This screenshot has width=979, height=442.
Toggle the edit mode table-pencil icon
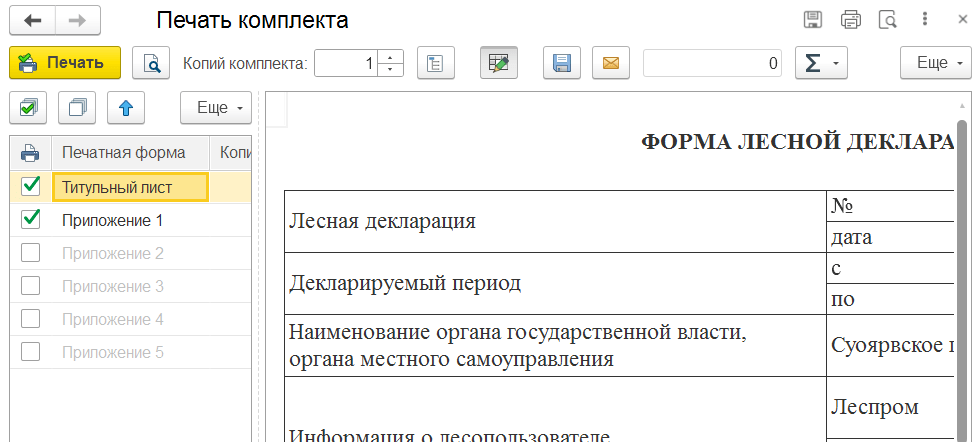[498, 62]
